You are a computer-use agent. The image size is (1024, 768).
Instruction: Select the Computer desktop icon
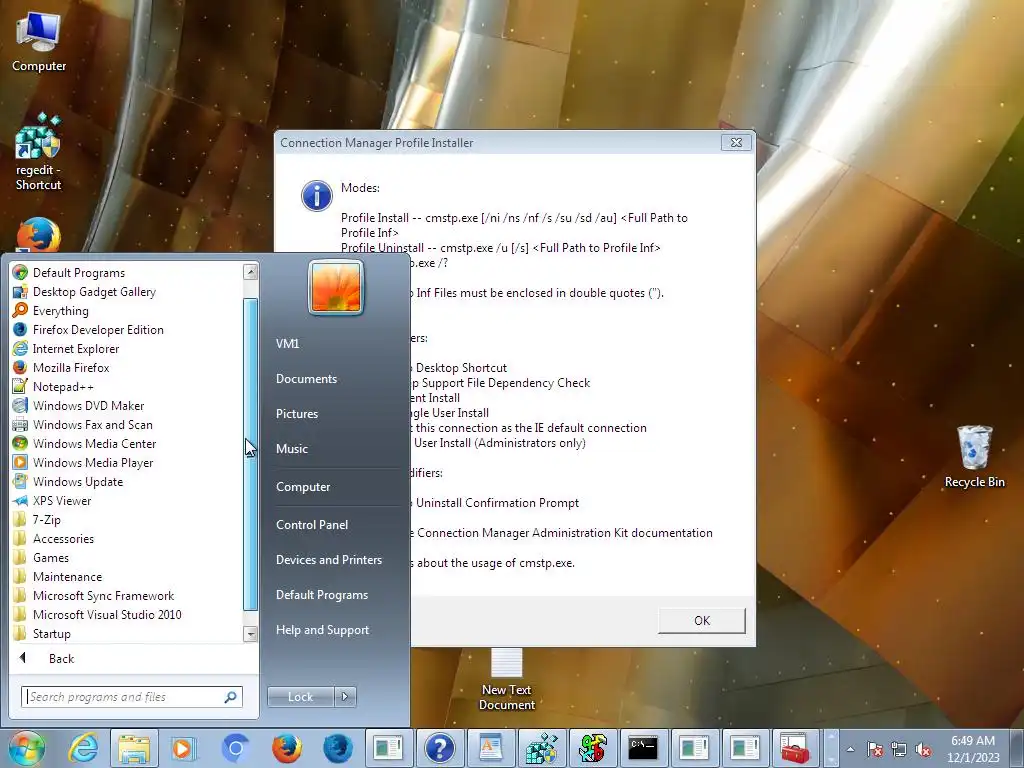tap(39, 40)
